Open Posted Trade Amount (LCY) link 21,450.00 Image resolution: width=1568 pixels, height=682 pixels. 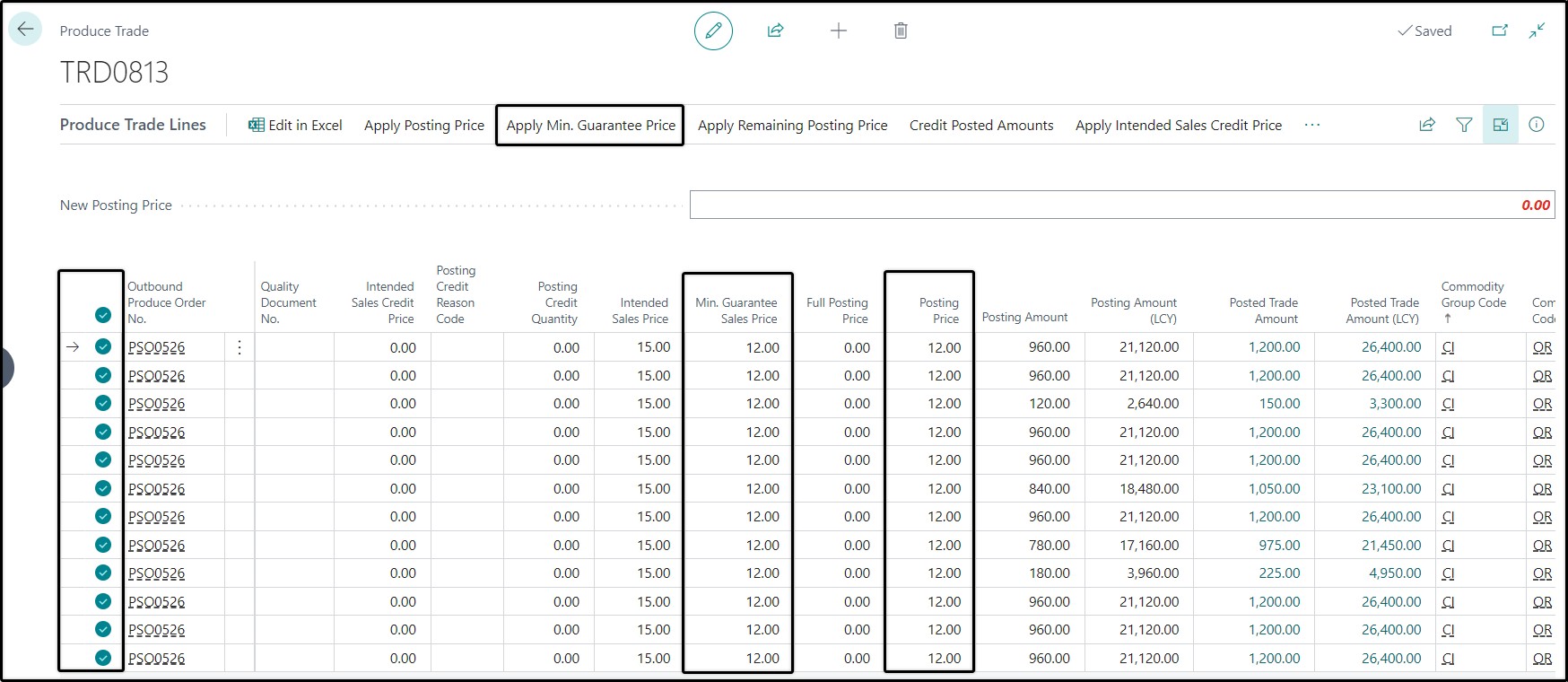coord(1391,546)
